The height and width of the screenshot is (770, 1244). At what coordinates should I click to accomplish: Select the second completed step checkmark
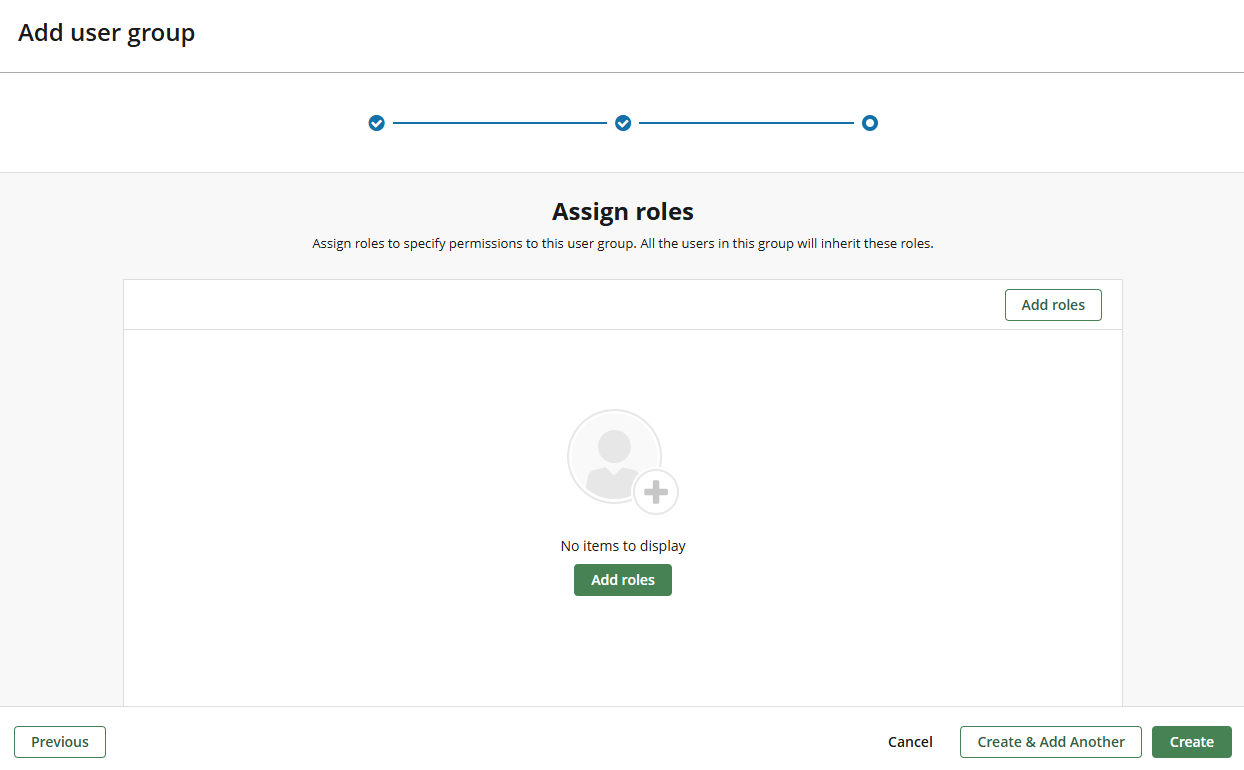(623, 123)
